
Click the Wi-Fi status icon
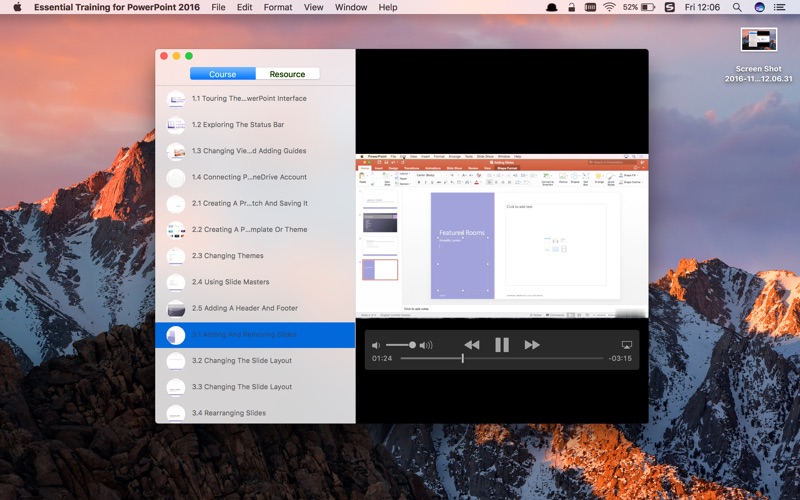(x=609, y=7)
